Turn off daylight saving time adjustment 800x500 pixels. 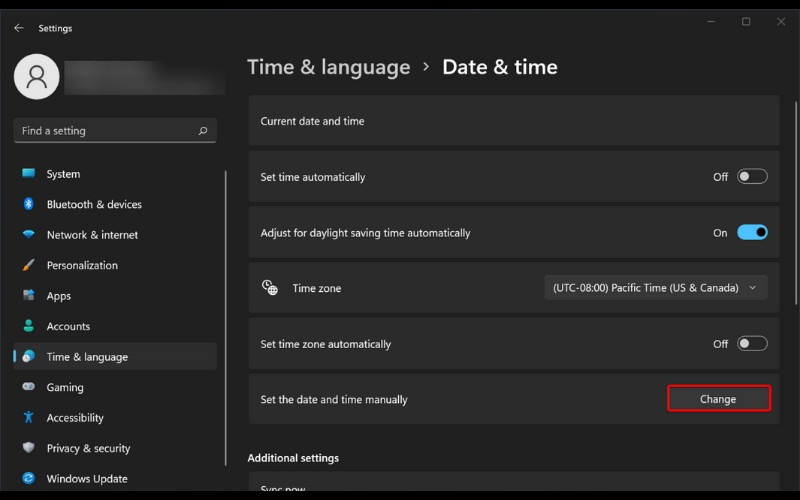click(x=752, y=233)
